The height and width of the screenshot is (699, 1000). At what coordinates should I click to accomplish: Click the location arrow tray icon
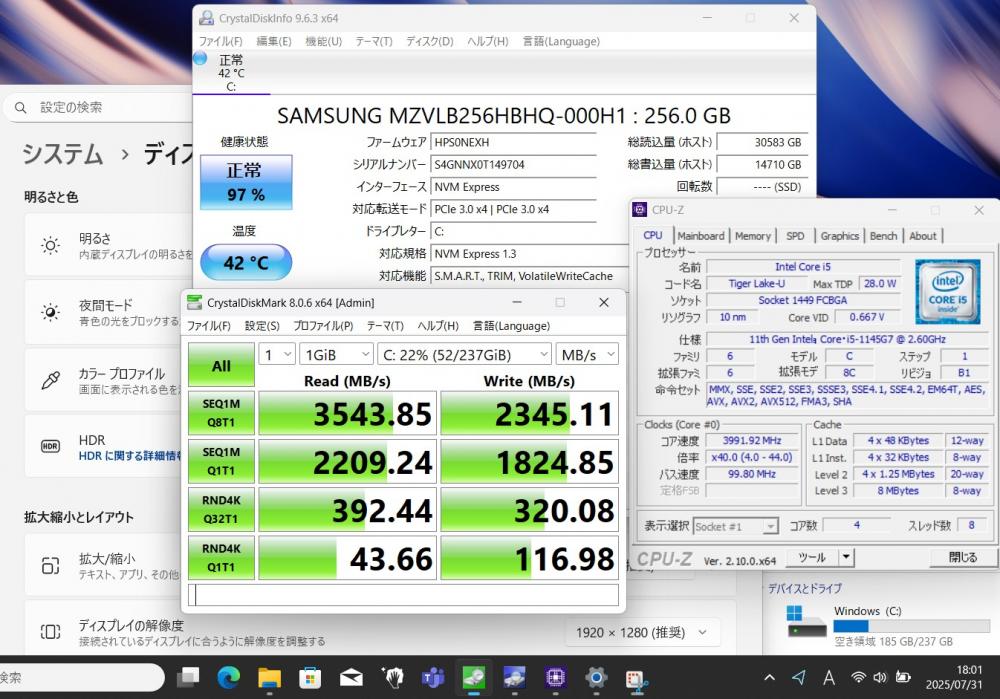coord(798,677)
